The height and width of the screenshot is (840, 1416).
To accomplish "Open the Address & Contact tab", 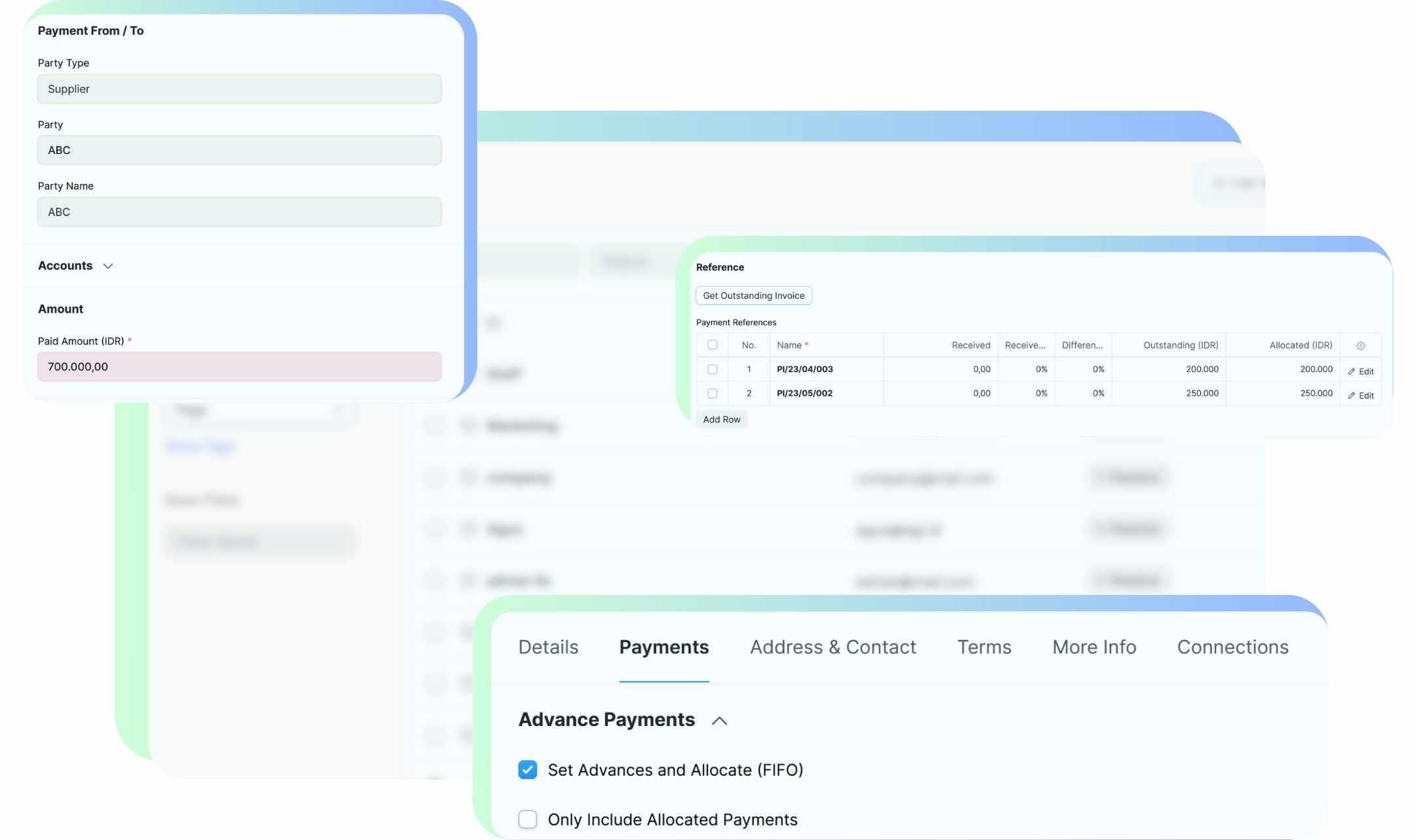I will [833, 647].
